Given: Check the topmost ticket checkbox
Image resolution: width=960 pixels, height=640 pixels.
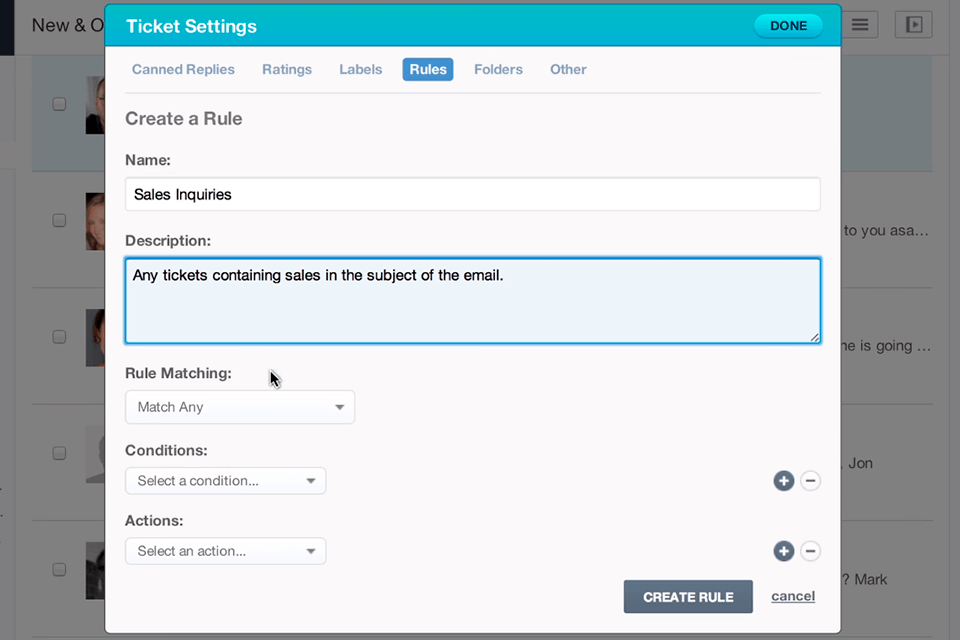Looking at the screenshot, I should pos(59,103).
